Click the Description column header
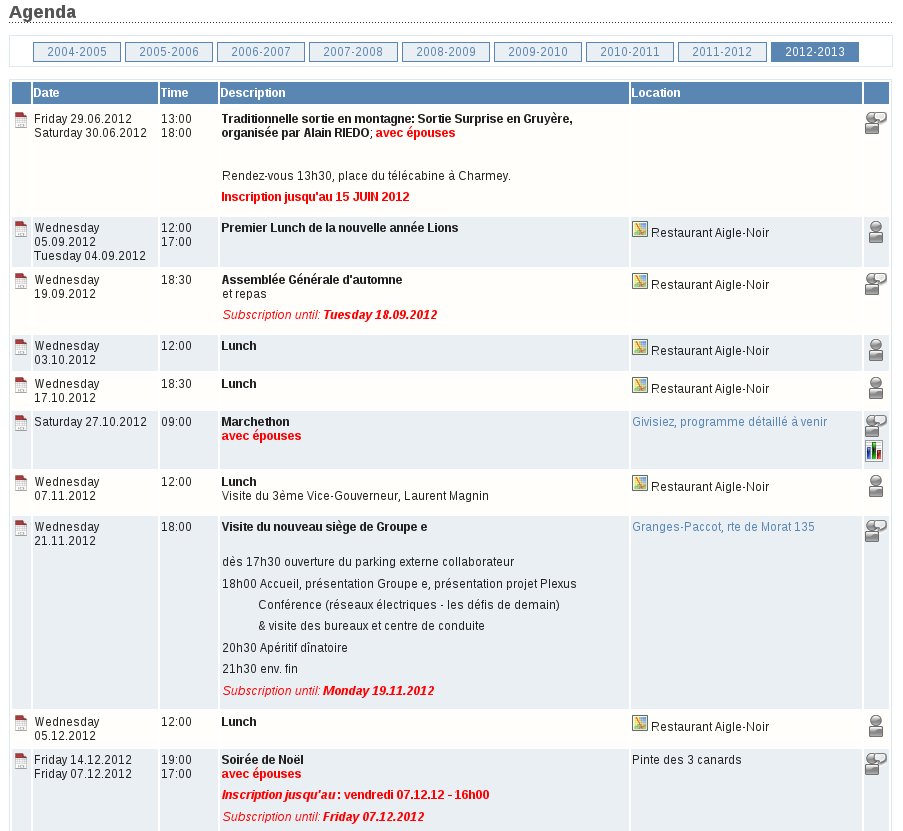 click(x=424, y=93)
